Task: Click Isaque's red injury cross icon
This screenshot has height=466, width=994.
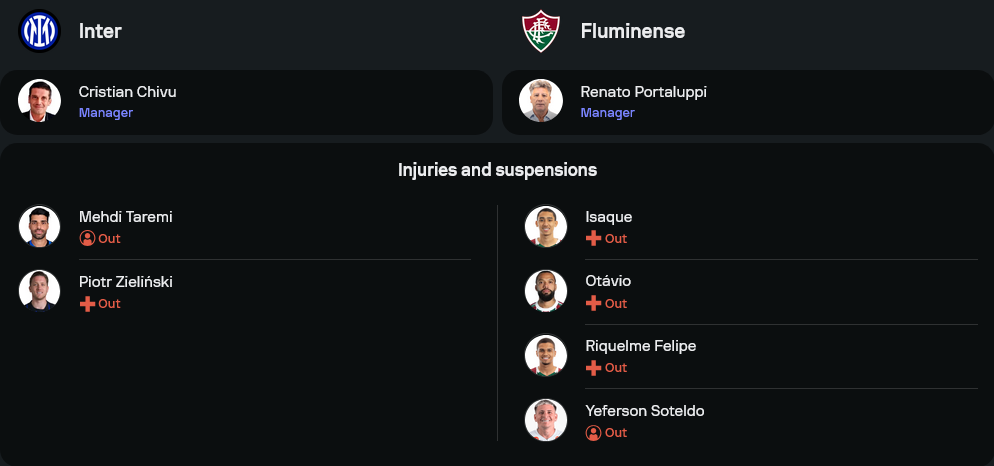Action: pyautogui.click(x=593, y=239)
